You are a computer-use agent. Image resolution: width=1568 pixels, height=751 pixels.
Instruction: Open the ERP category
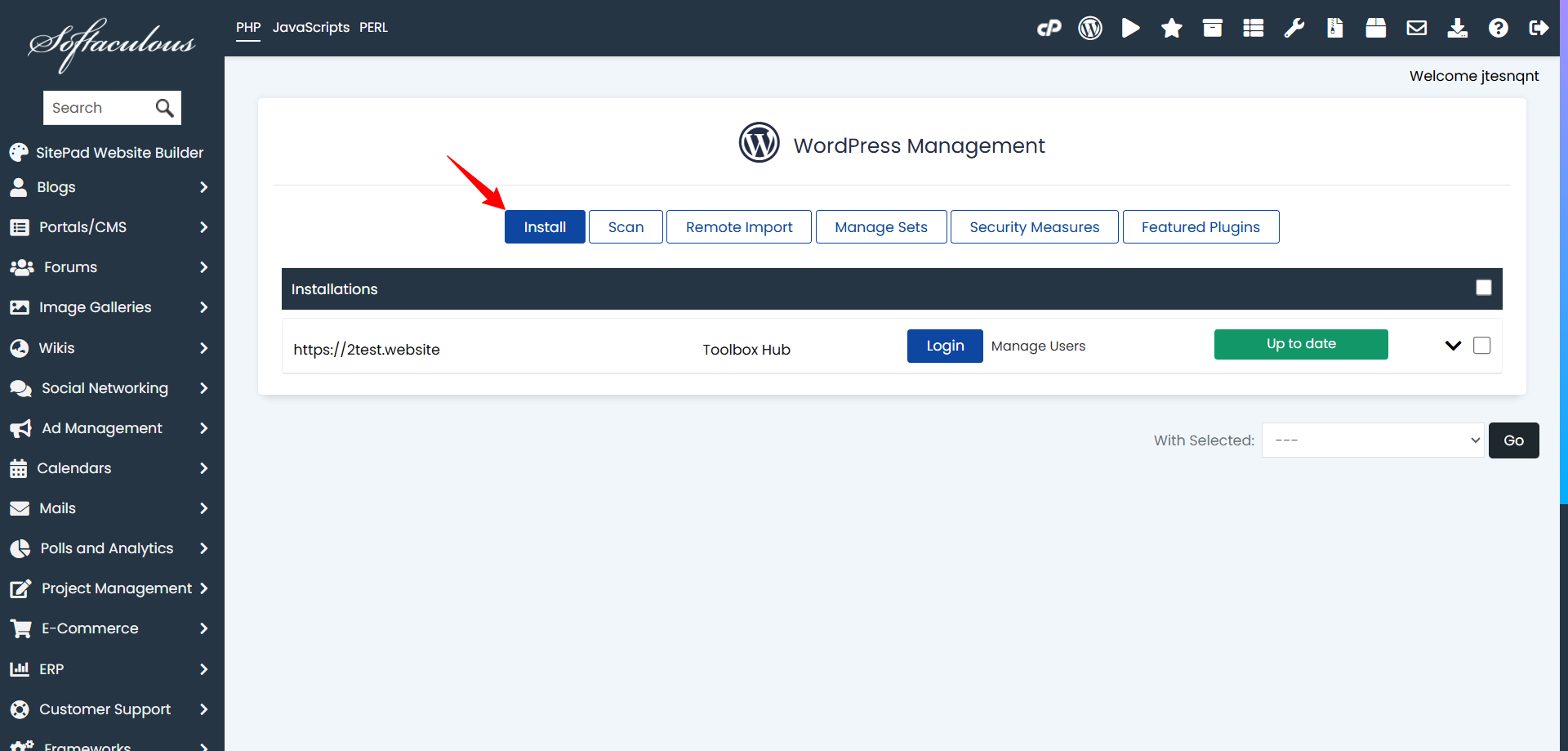pos(51,669)
